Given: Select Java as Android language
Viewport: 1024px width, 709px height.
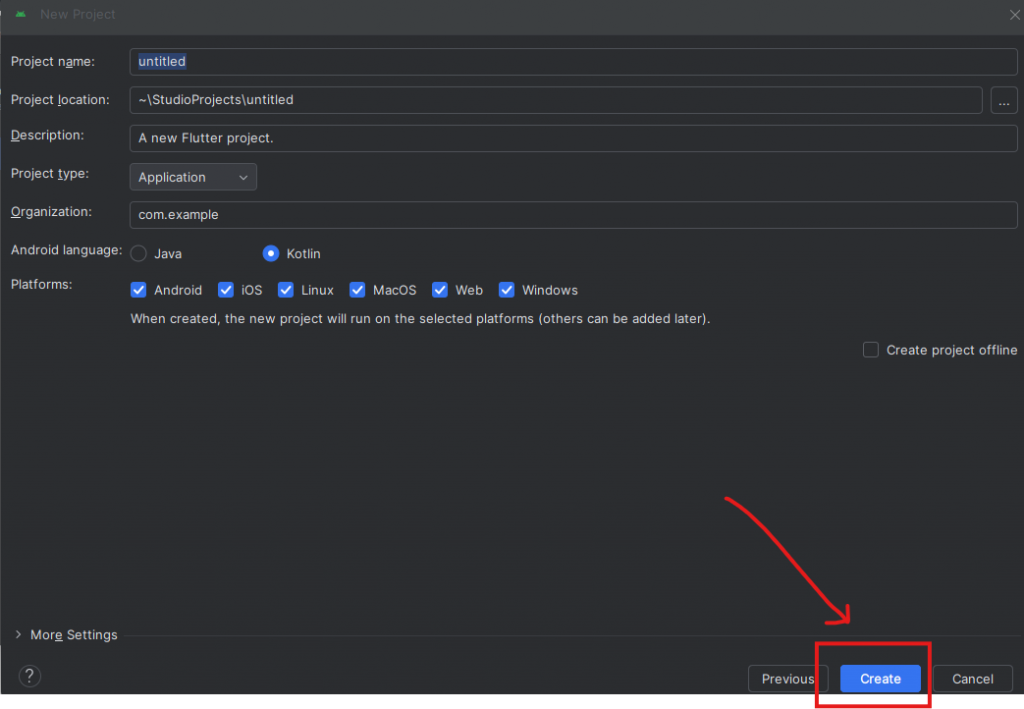Looking at the screenshot, I should [139, 254].
